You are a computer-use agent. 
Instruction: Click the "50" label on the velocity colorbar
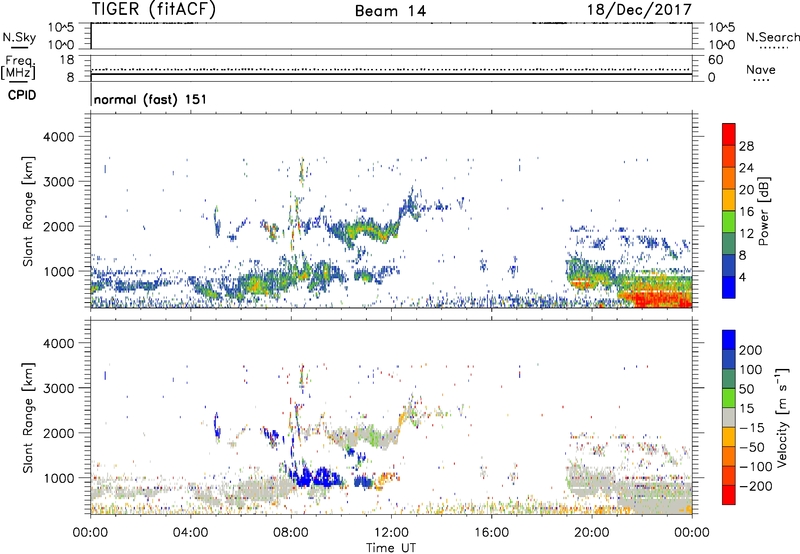click(746, 389)
